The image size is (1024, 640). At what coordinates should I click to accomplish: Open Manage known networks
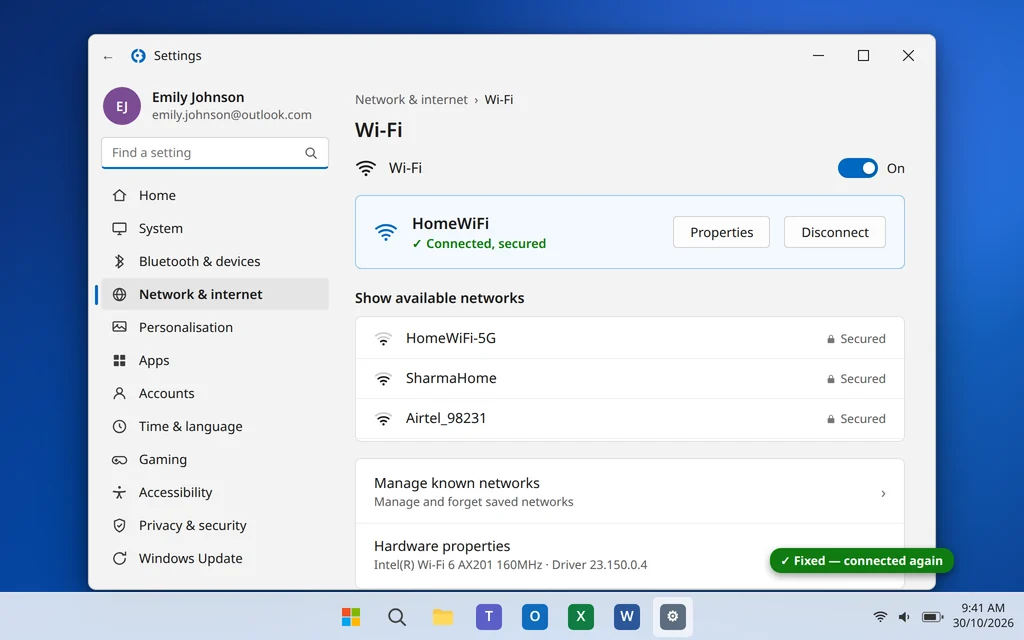tap(630, 492)
